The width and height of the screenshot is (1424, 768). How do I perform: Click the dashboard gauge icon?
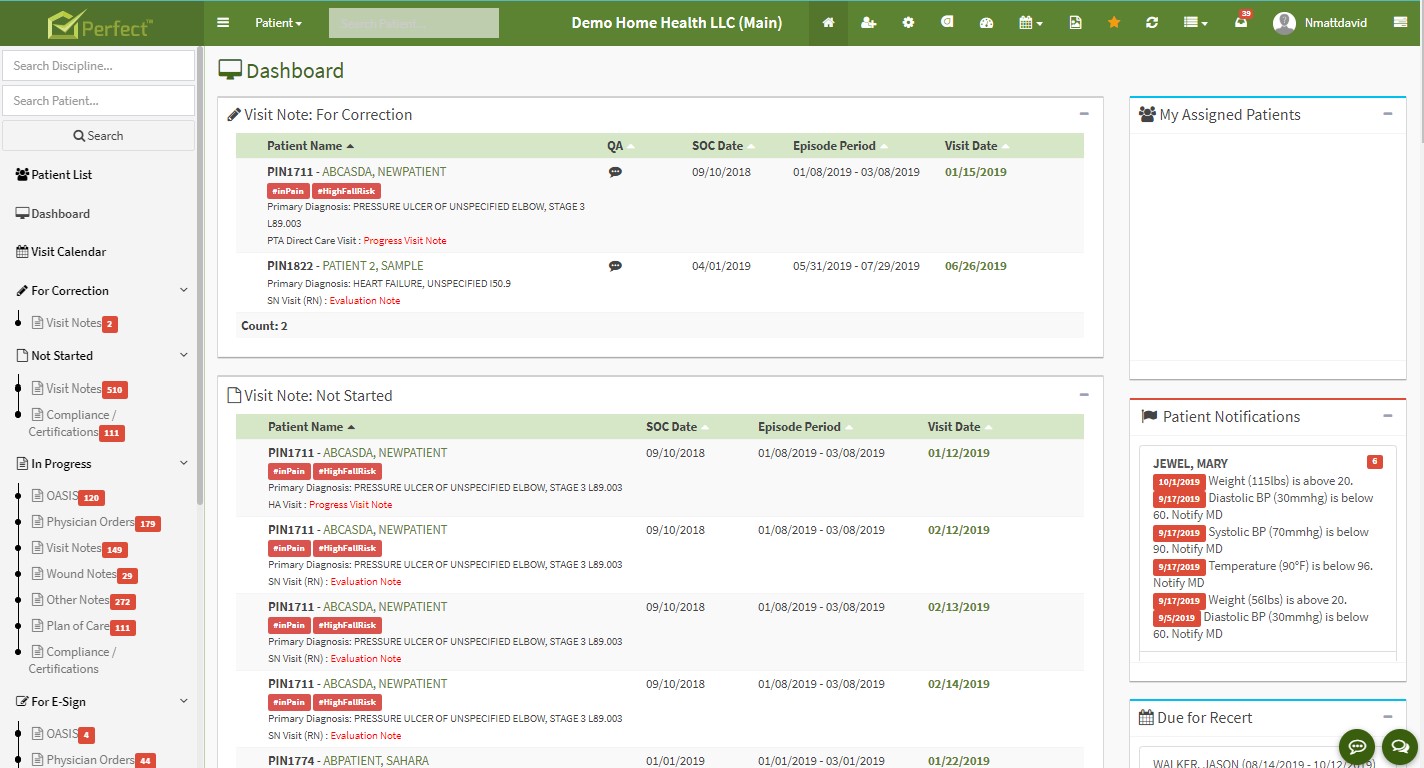986,23
